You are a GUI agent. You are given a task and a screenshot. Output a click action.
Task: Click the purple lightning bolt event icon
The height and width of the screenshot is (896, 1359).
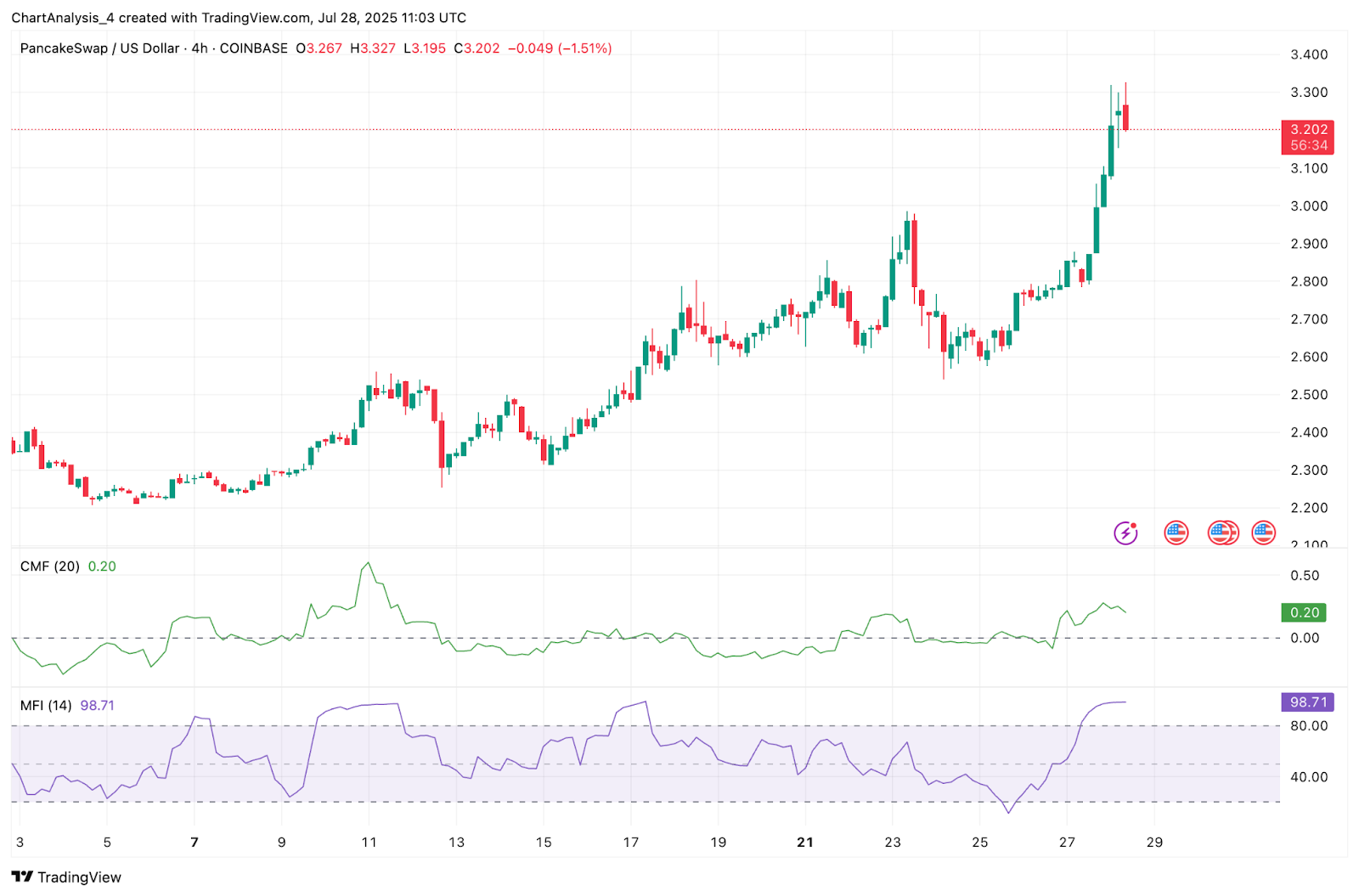pos(1125,533)
